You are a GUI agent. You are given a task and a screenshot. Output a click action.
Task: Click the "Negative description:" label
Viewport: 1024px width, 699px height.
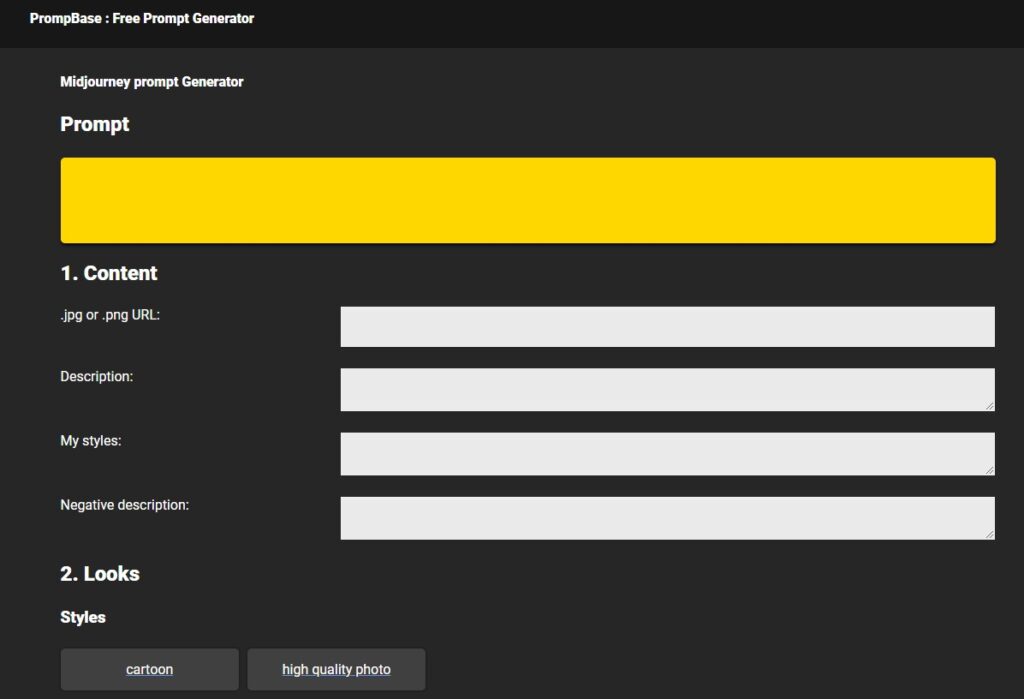pos(124,505)
